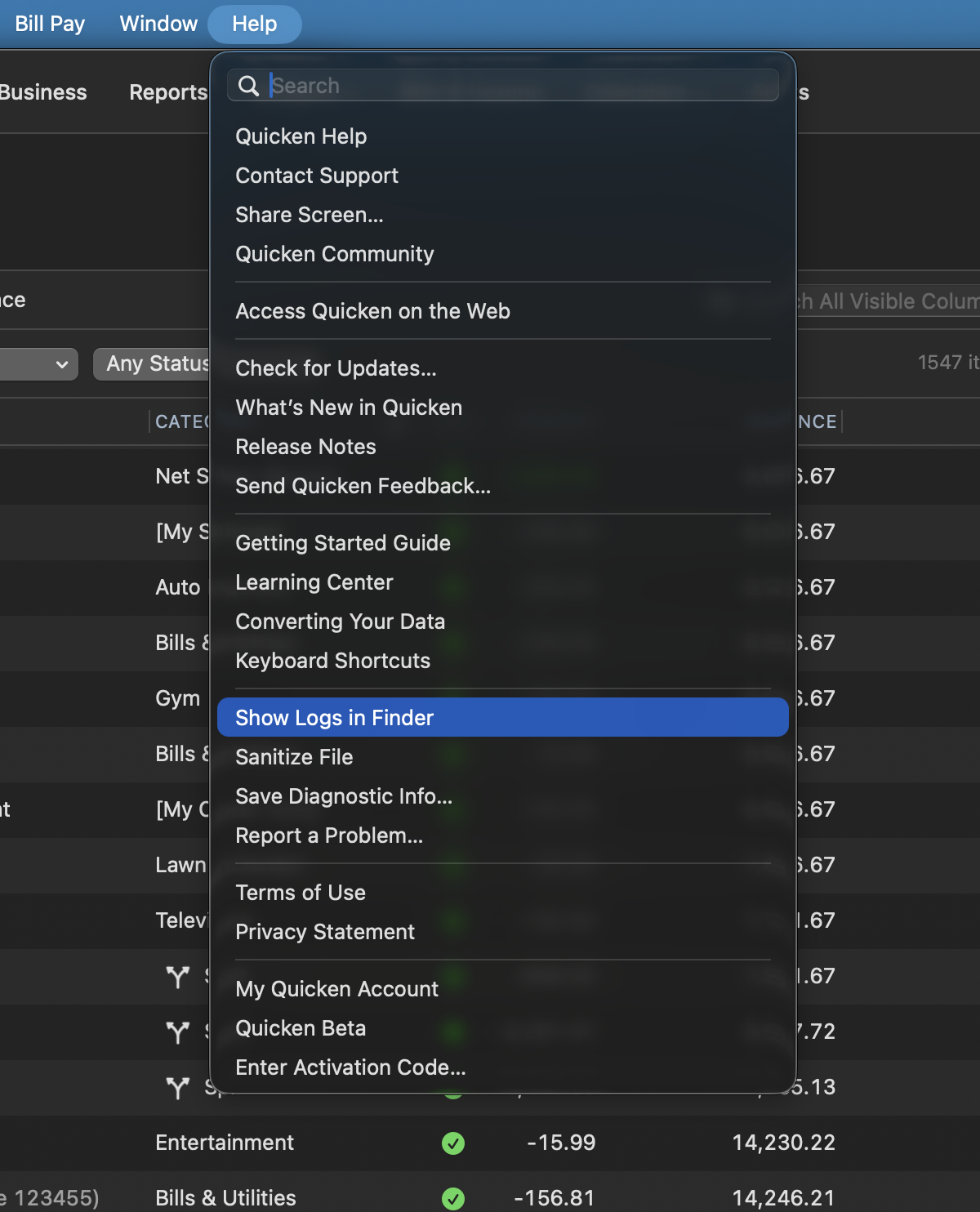
Task: Click the 14,230.22 balance
Action: tap(784, 1143)
